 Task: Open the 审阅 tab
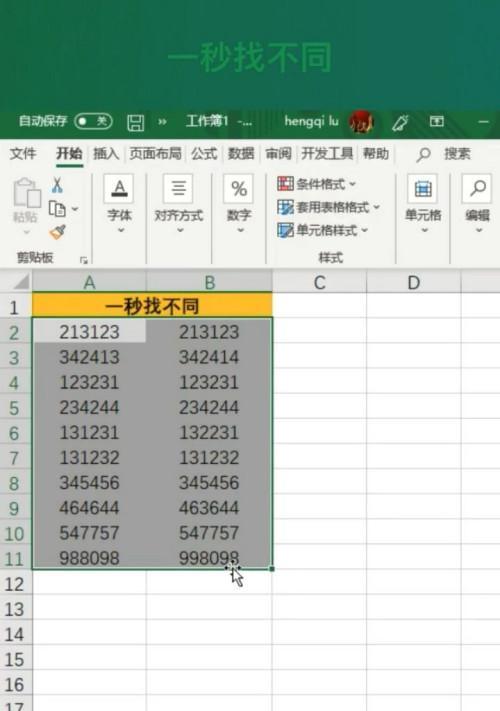(x=278, y=154)
